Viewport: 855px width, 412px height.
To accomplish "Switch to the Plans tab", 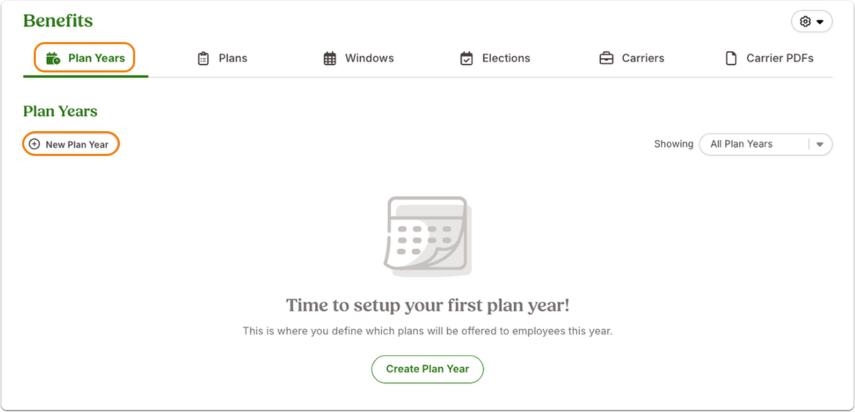I will coord(222,58).
